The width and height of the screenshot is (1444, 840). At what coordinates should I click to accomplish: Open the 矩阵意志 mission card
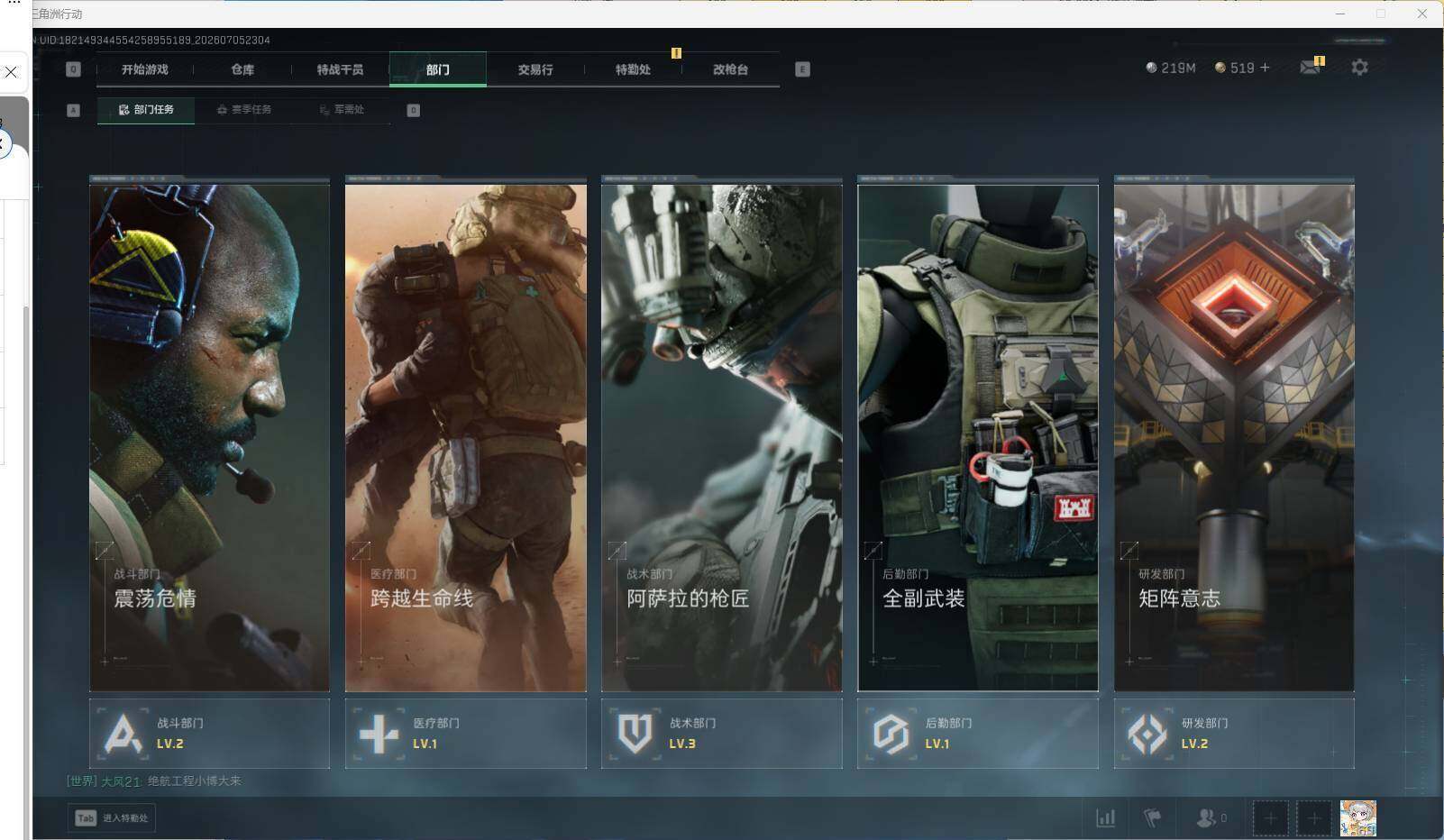click(1234, 434)
